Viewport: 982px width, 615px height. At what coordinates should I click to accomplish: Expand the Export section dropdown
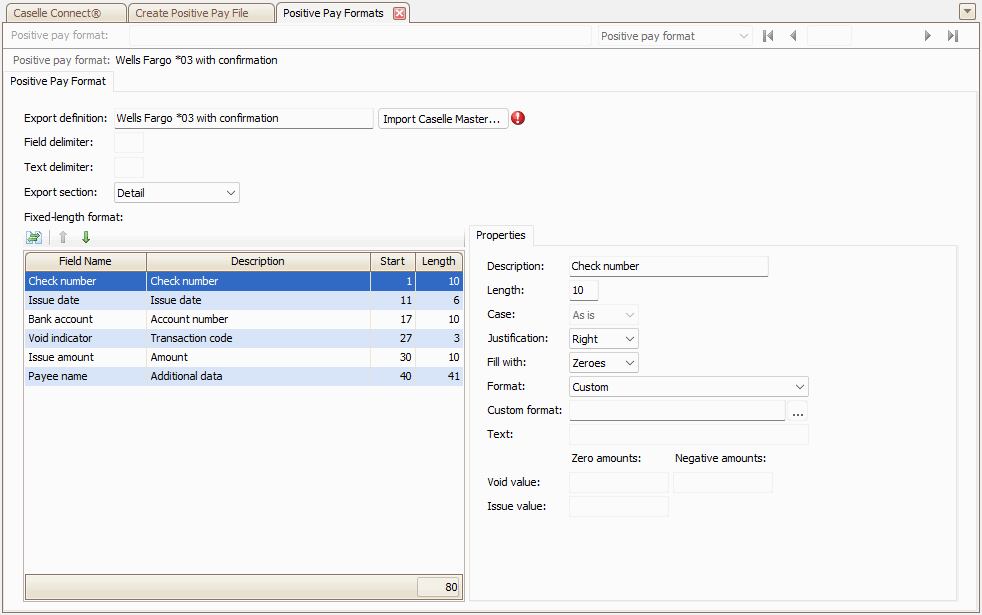(230, 192)
